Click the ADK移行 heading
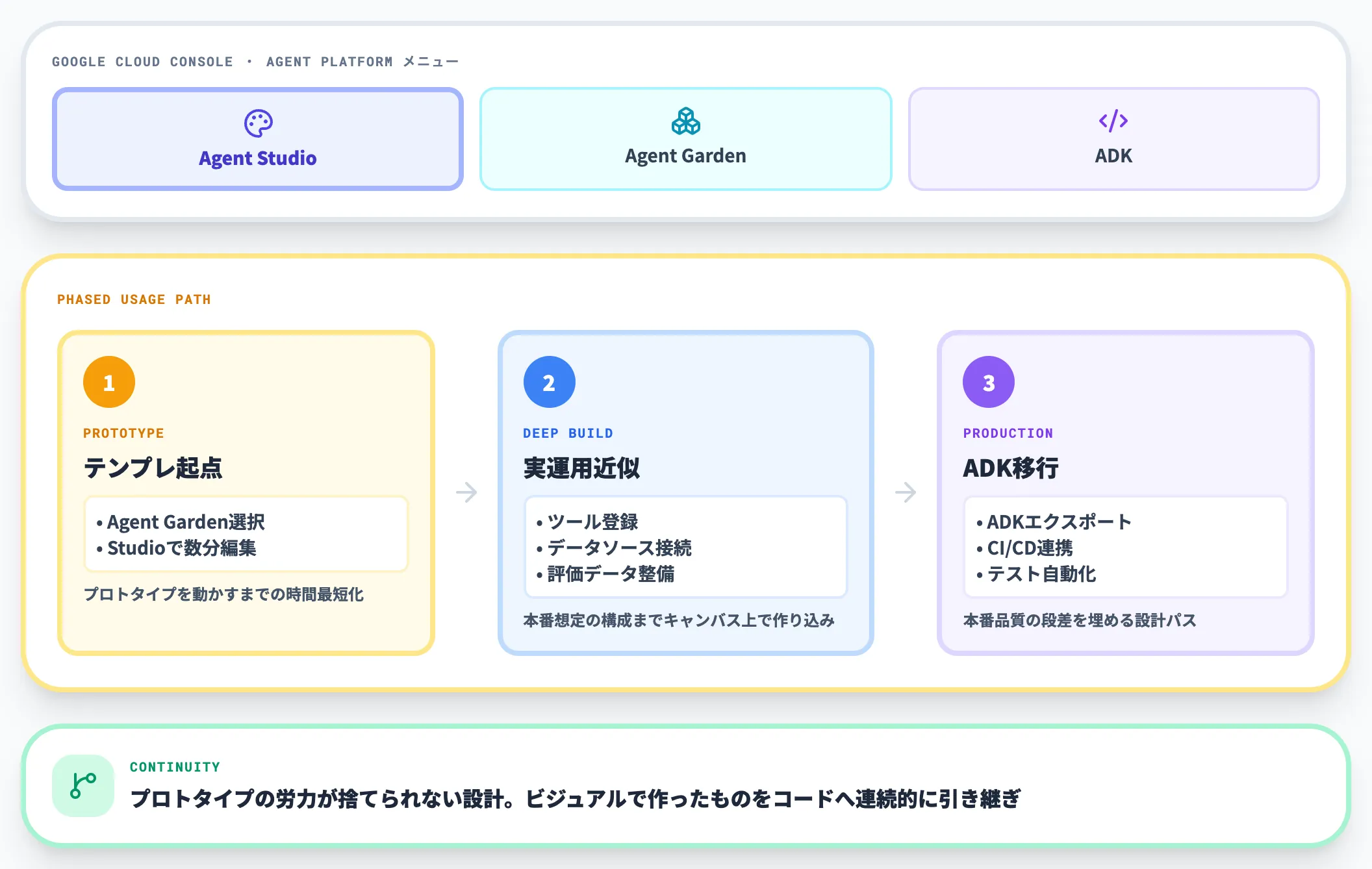1372x869 pixels. (1011, 467)
